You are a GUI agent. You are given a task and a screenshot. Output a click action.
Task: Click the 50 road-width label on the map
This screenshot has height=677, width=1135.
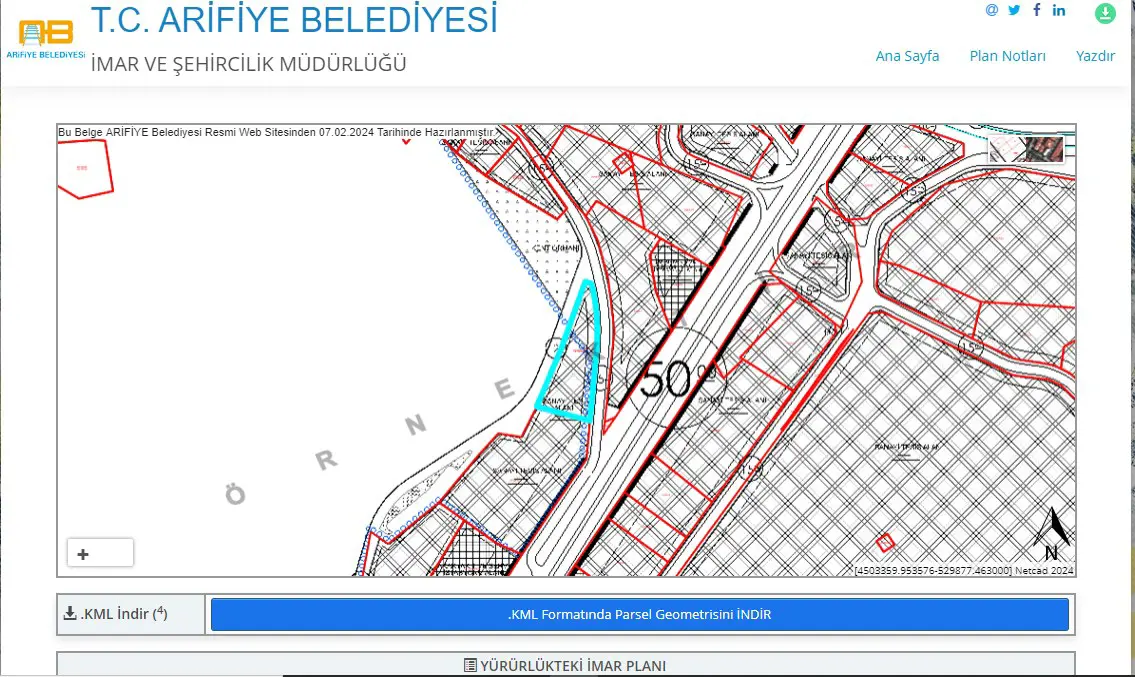[666, 379]
